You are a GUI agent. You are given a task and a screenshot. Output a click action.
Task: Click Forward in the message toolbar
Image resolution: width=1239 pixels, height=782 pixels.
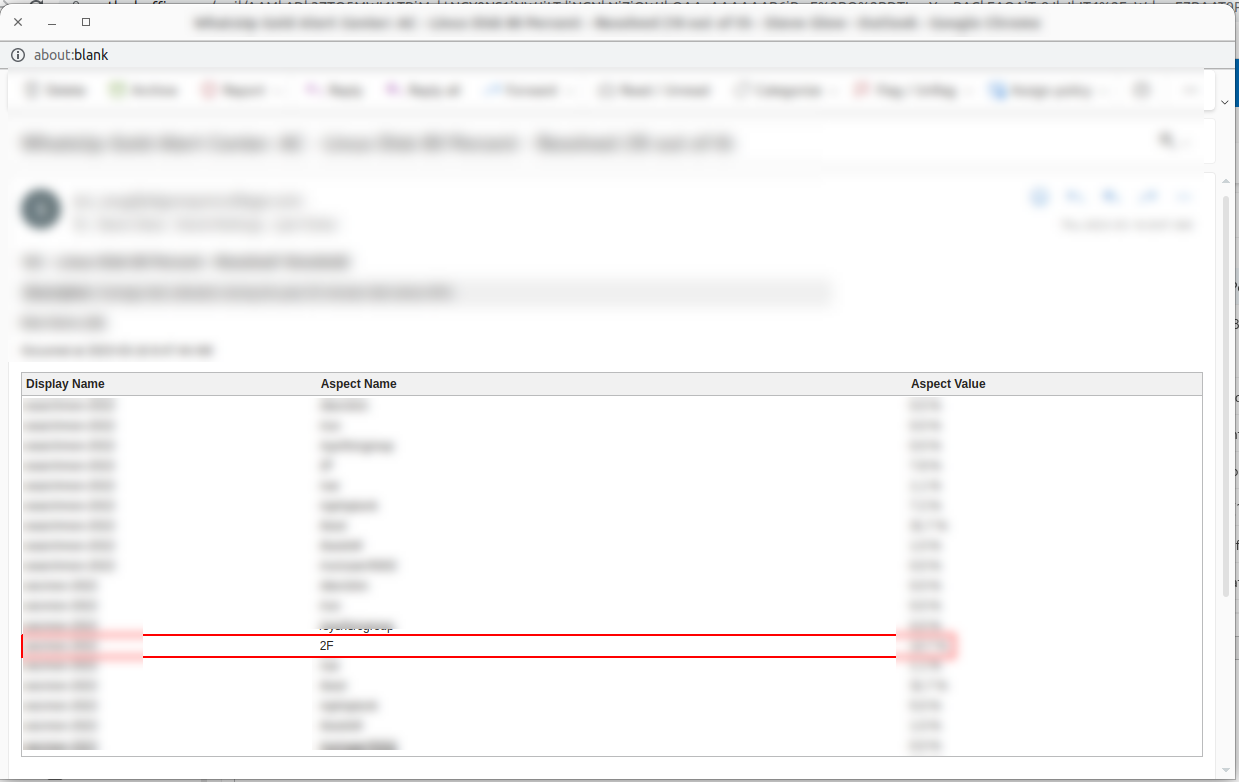coord(530,90)
